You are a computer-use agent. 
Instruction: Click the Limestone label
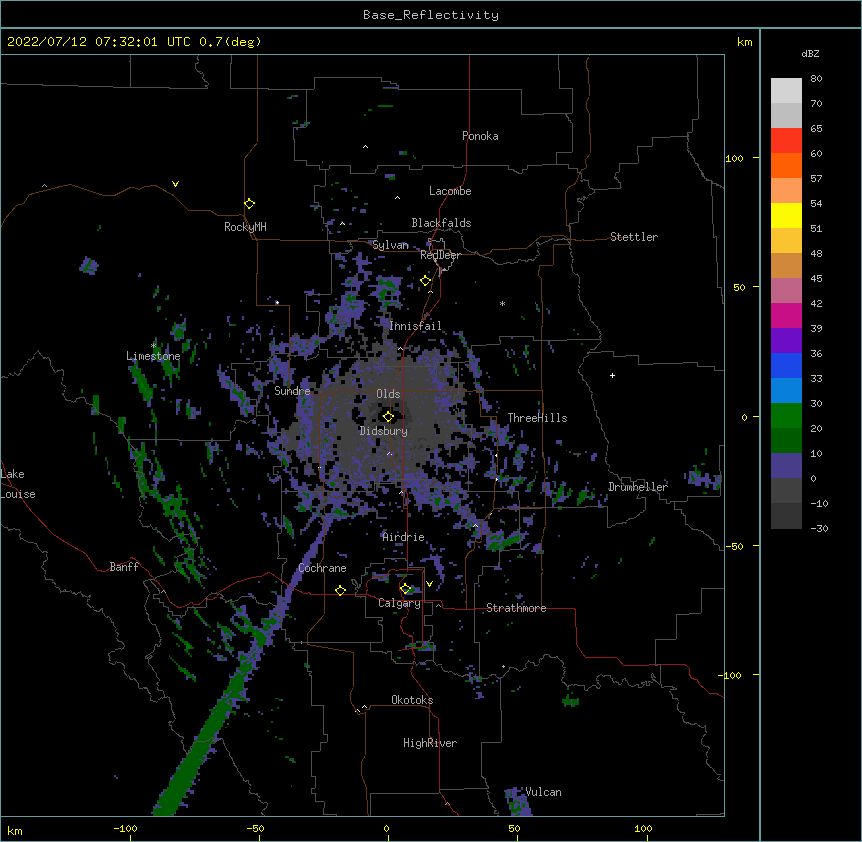tap(153, 356)
